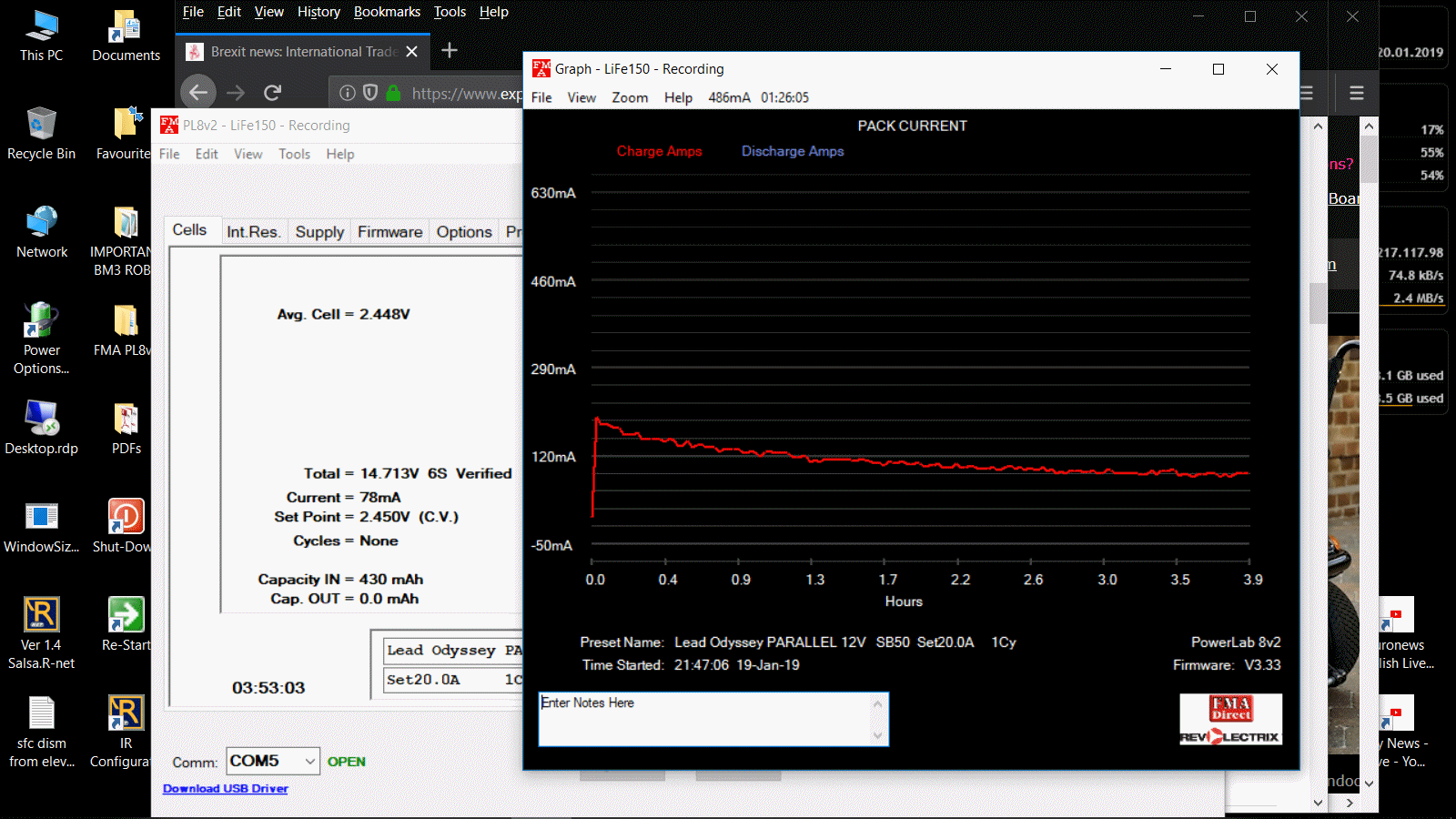Click the Charge Amps legend label
Viewport: 1456px width, 819px height.
(x=659, y=151)
